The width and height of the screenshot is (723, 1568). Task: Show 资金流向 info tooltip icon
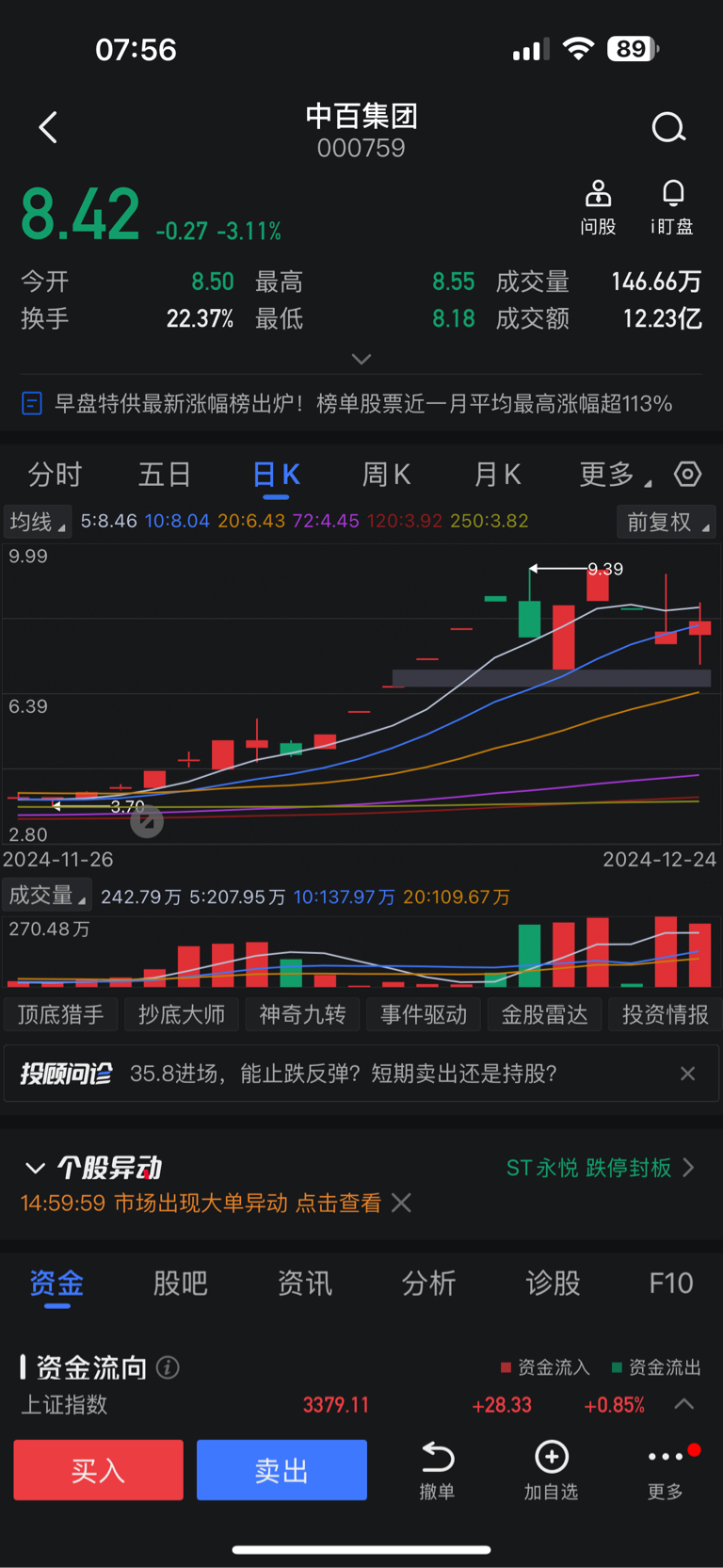pyautogui.click(x=168, y=1367)
